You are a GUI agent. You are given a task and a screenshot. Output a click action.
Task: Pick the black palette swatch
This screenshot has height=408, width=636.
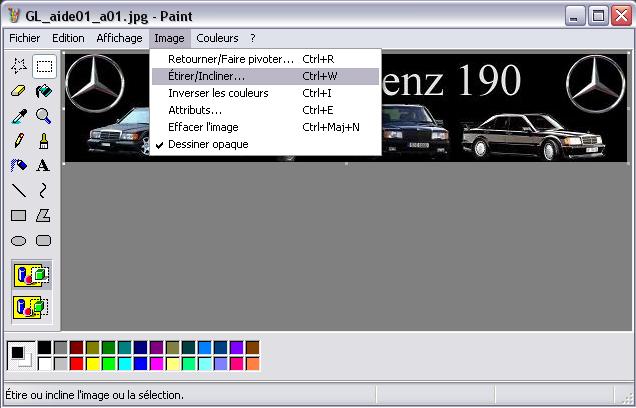point(45,348)
